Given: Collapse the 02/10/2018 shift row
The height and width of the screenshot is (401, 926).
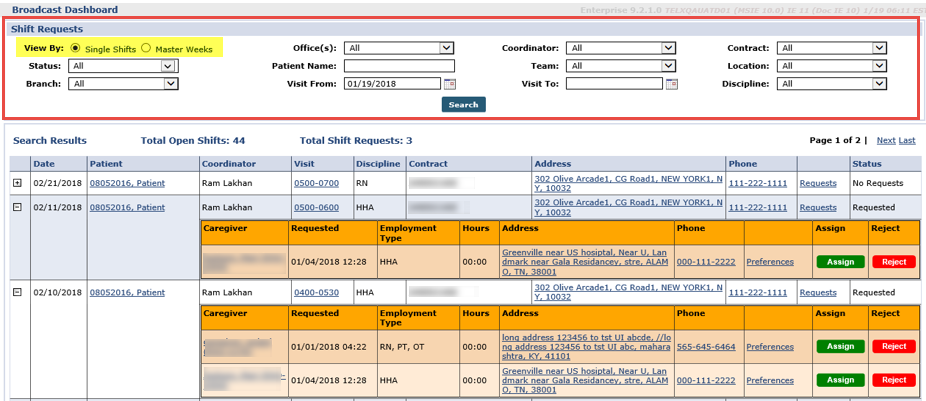Looking at the screenshot, I should pyautogui.click(x=17, y=292).
